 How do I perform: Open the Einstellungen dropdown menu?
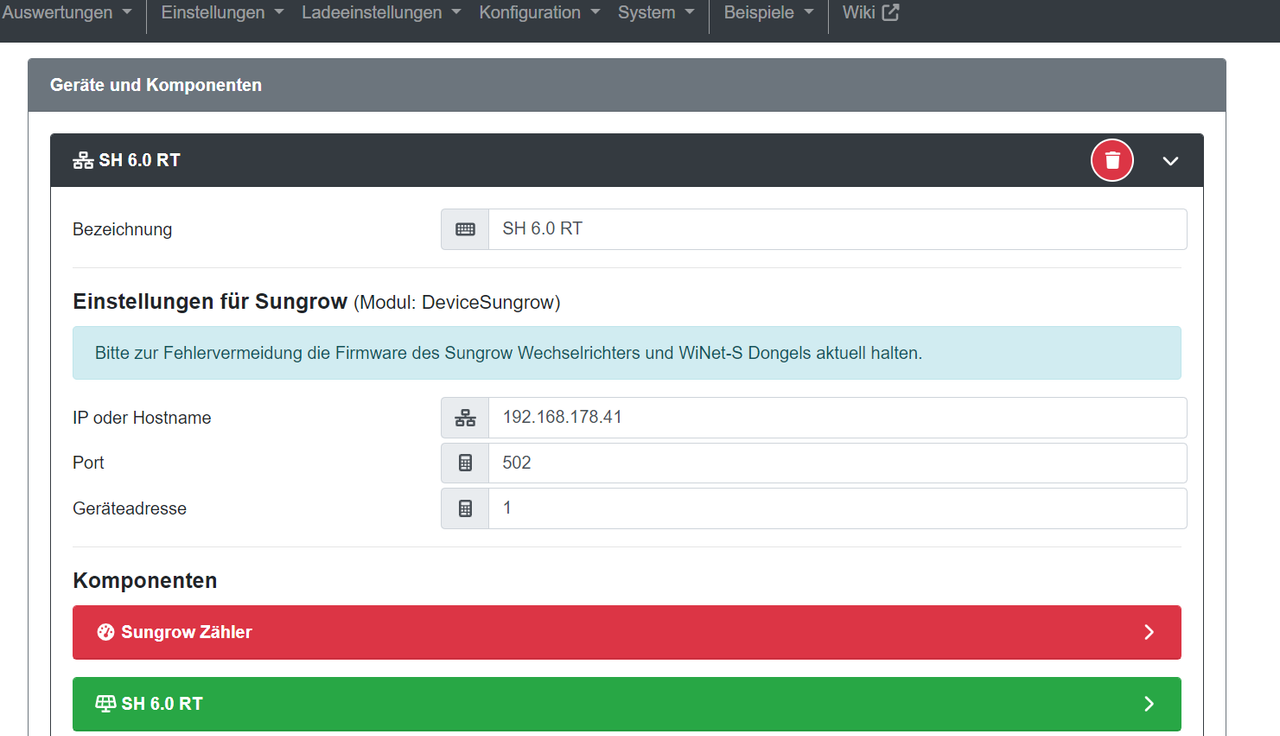pyautogui.click(x=222, y=13)
